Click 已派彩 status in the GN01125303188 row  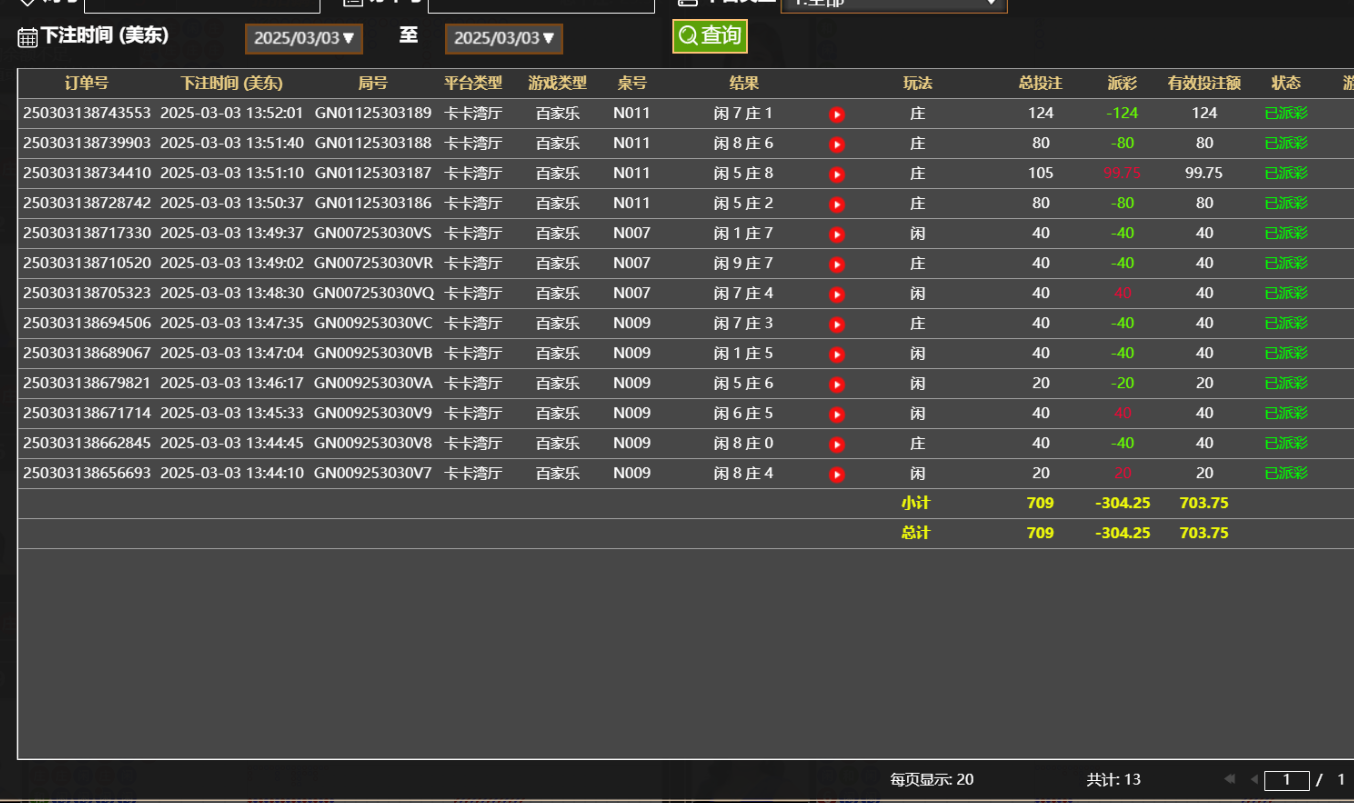click(1286, 143)
